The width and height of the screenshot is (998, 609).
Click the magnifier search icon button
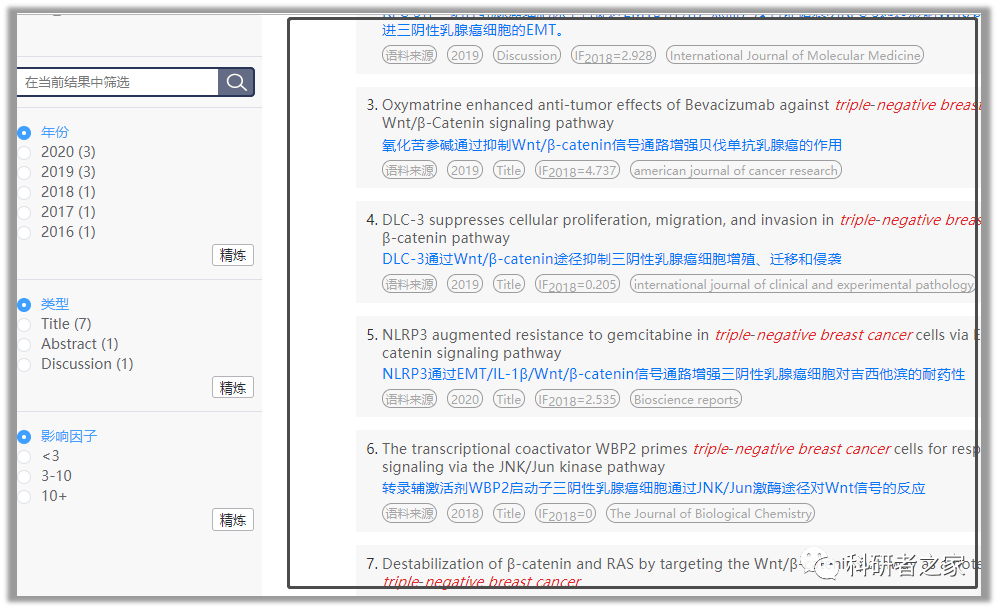click(236, 82)
